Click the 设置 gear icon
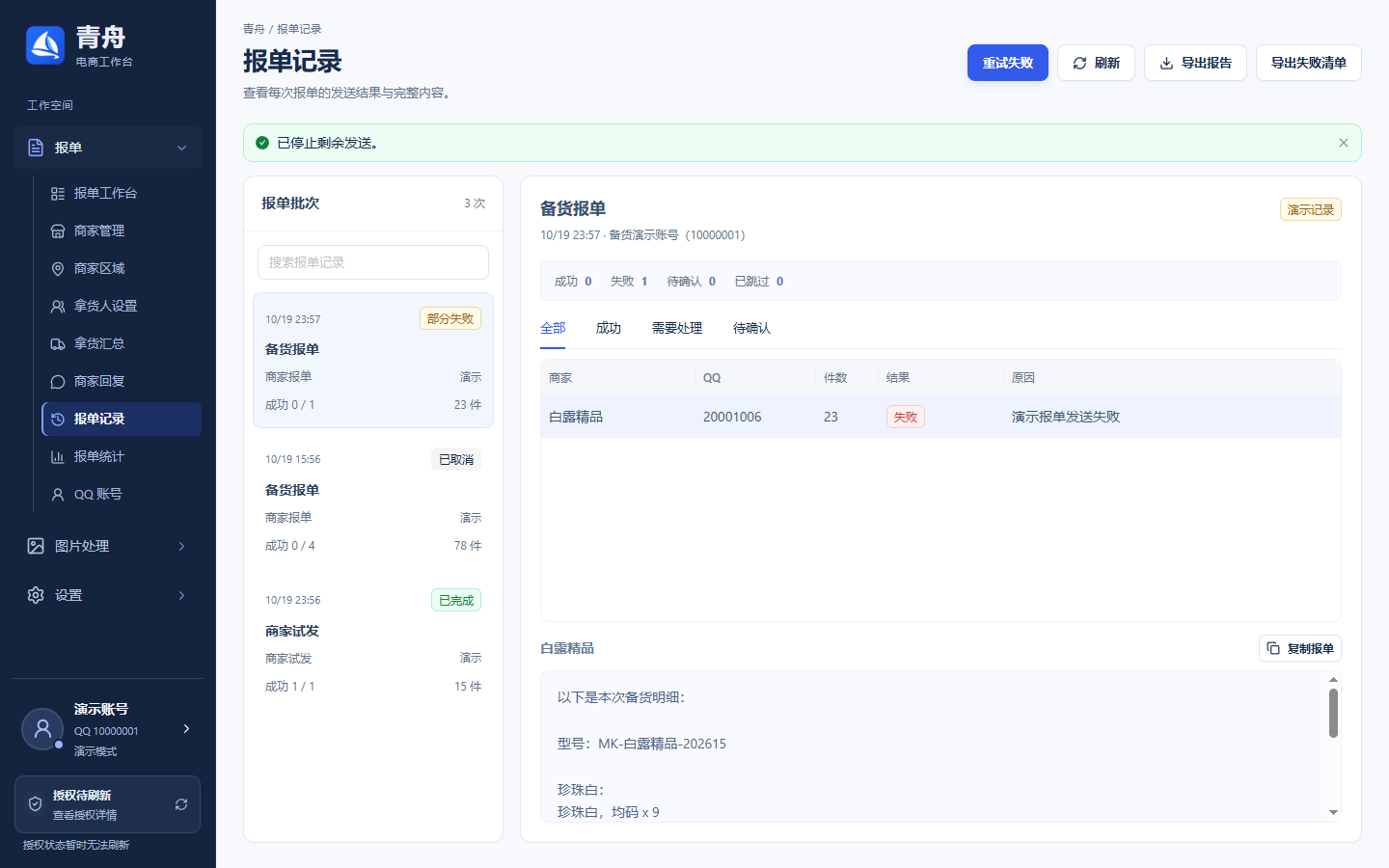1389x868 pixels. tap(36, 595)
